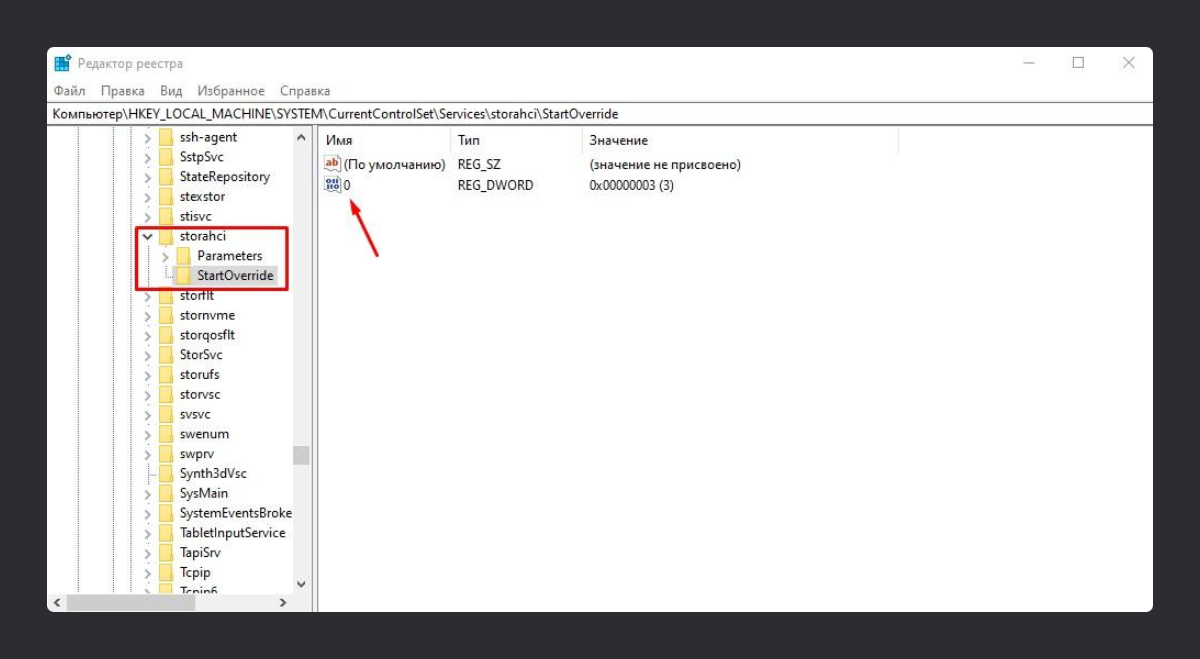
Task: Click the storufs folder icon
Action: coord(166,375)
